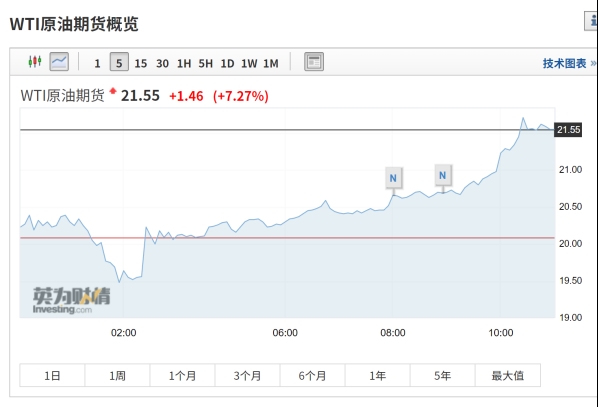Click the 21.55 current price label
The width and height of the screenshot is (598, 407).
click(x=568, y=130)
